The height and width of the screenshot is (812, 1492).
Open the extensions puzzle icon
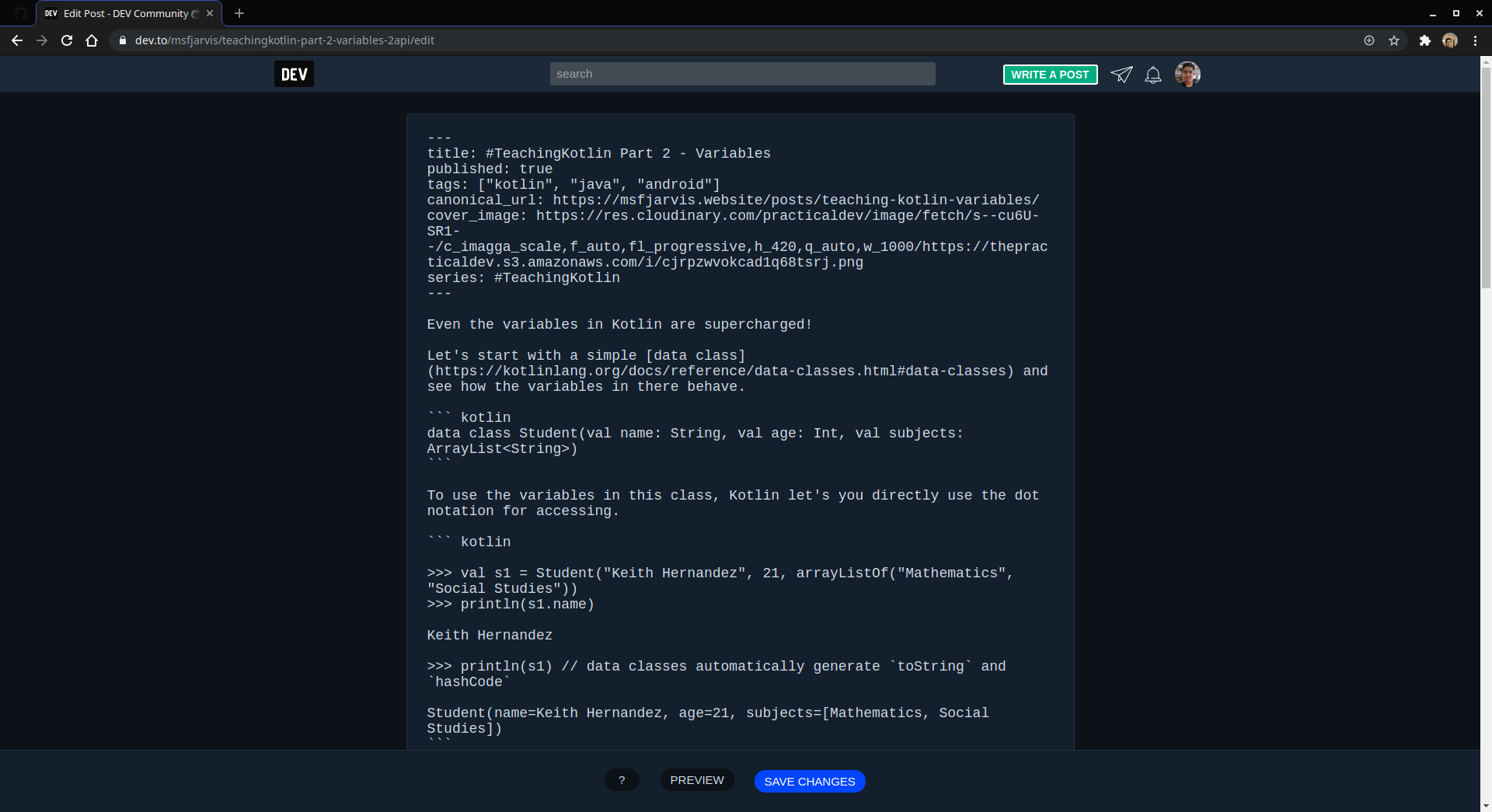pyautogui.click(x=1424, y=40)
